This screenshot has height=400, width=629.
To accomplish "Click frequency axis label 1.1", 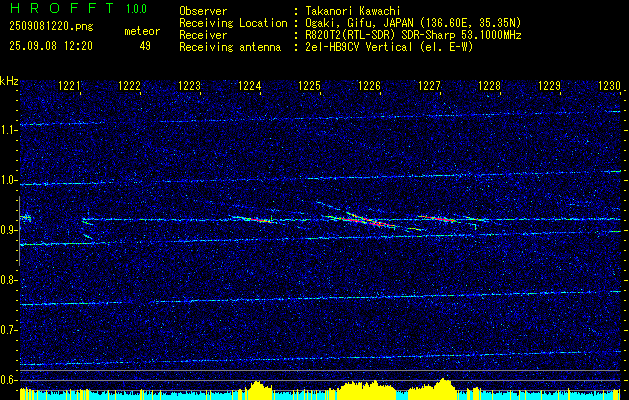I will [x=9, y=130].
